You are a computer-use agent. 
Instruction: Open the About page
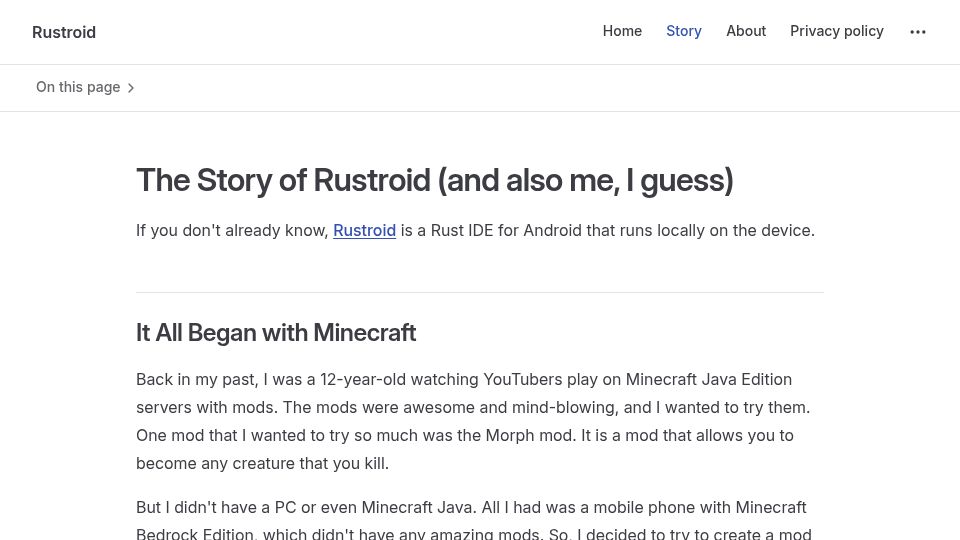pos(746,31)
